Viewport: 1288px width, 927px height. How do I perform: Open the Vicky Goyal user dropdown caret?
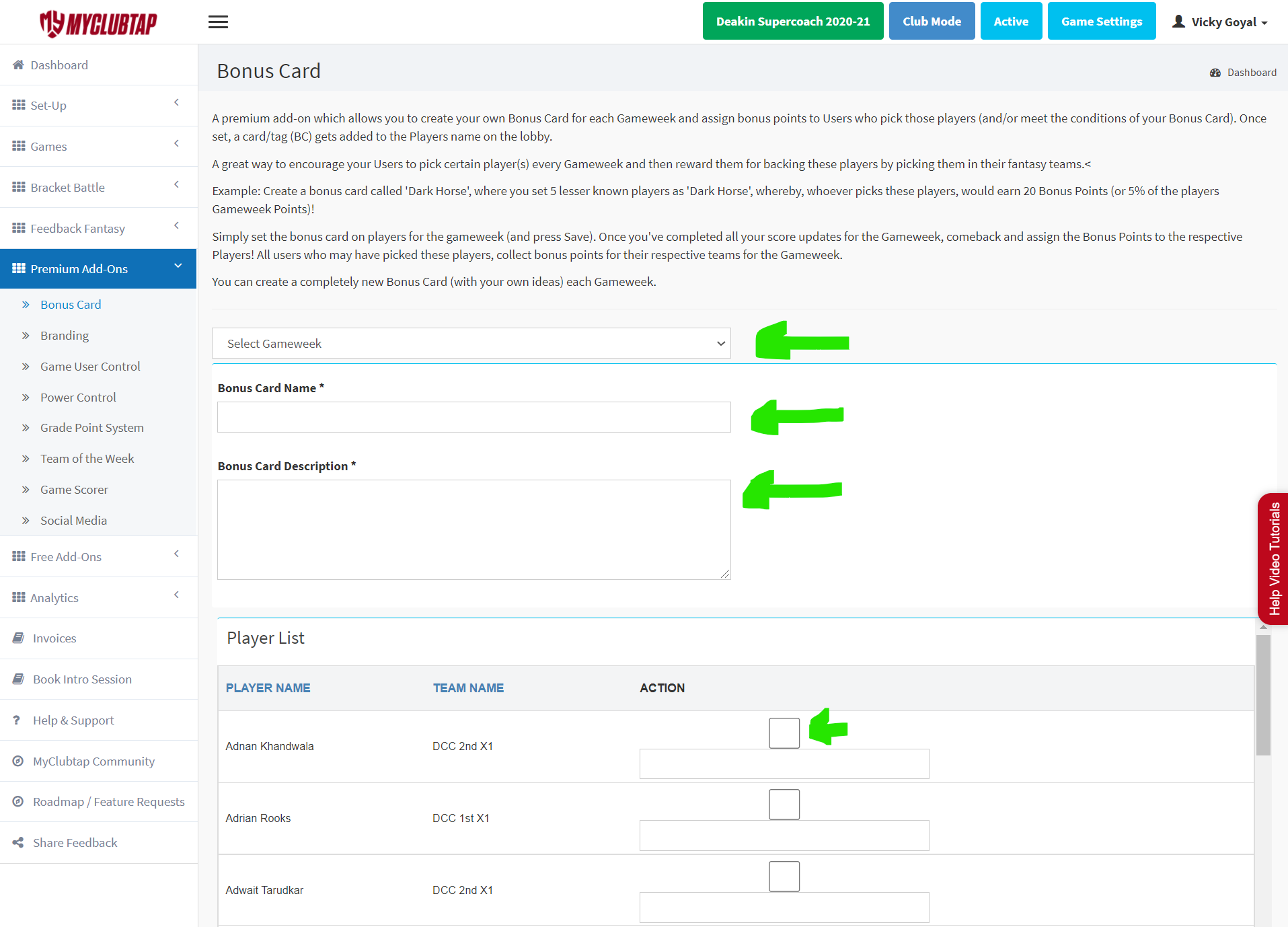(1264, 23)
